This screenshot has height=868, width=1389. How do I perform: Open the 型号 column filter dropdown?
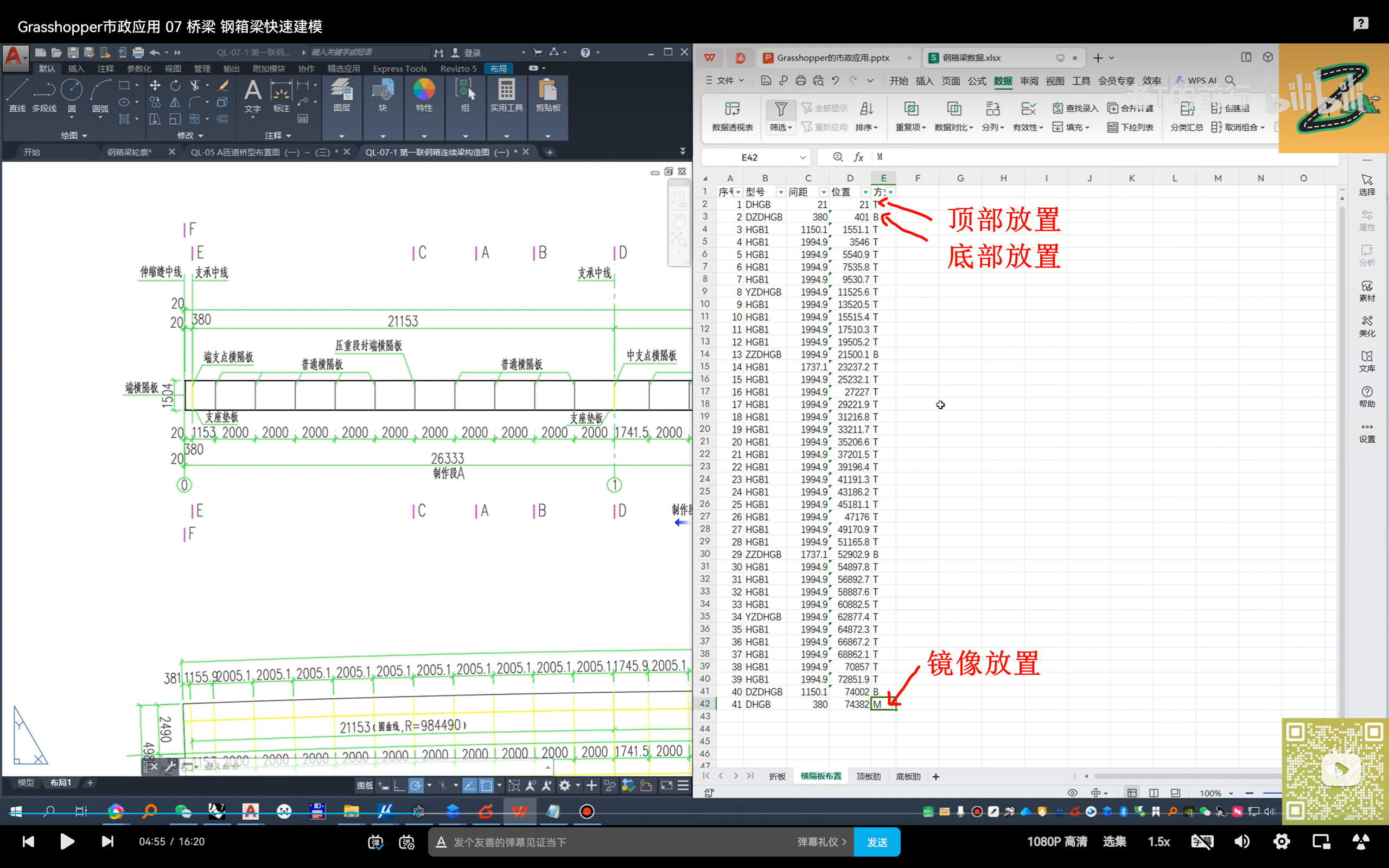(x=780, y=192)
